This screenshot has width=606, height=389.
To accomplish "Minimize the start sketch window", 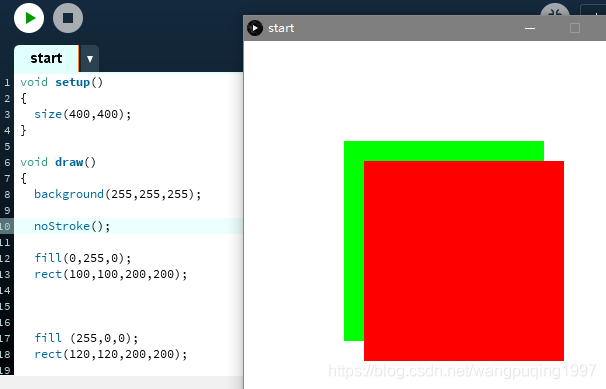I will (530, 28).
